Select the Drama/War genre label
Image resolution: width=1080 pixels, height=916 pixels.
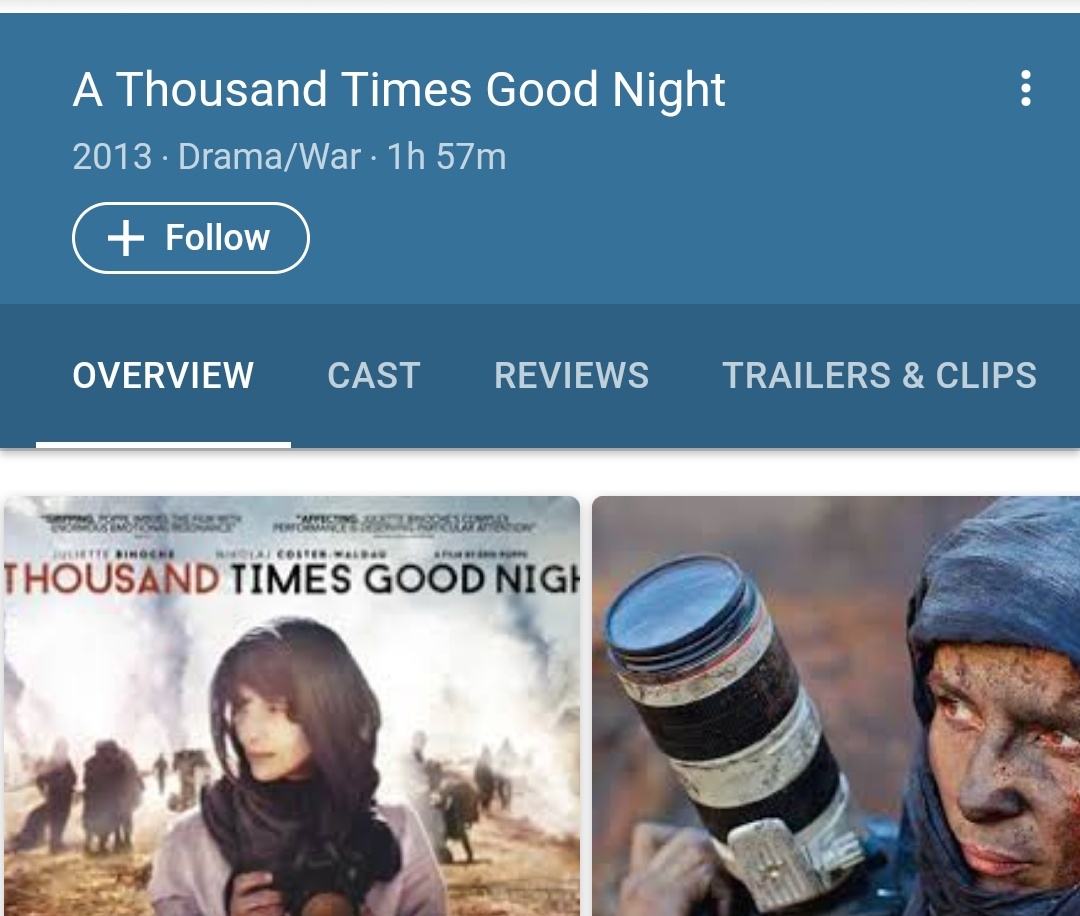tap(269, 156)
